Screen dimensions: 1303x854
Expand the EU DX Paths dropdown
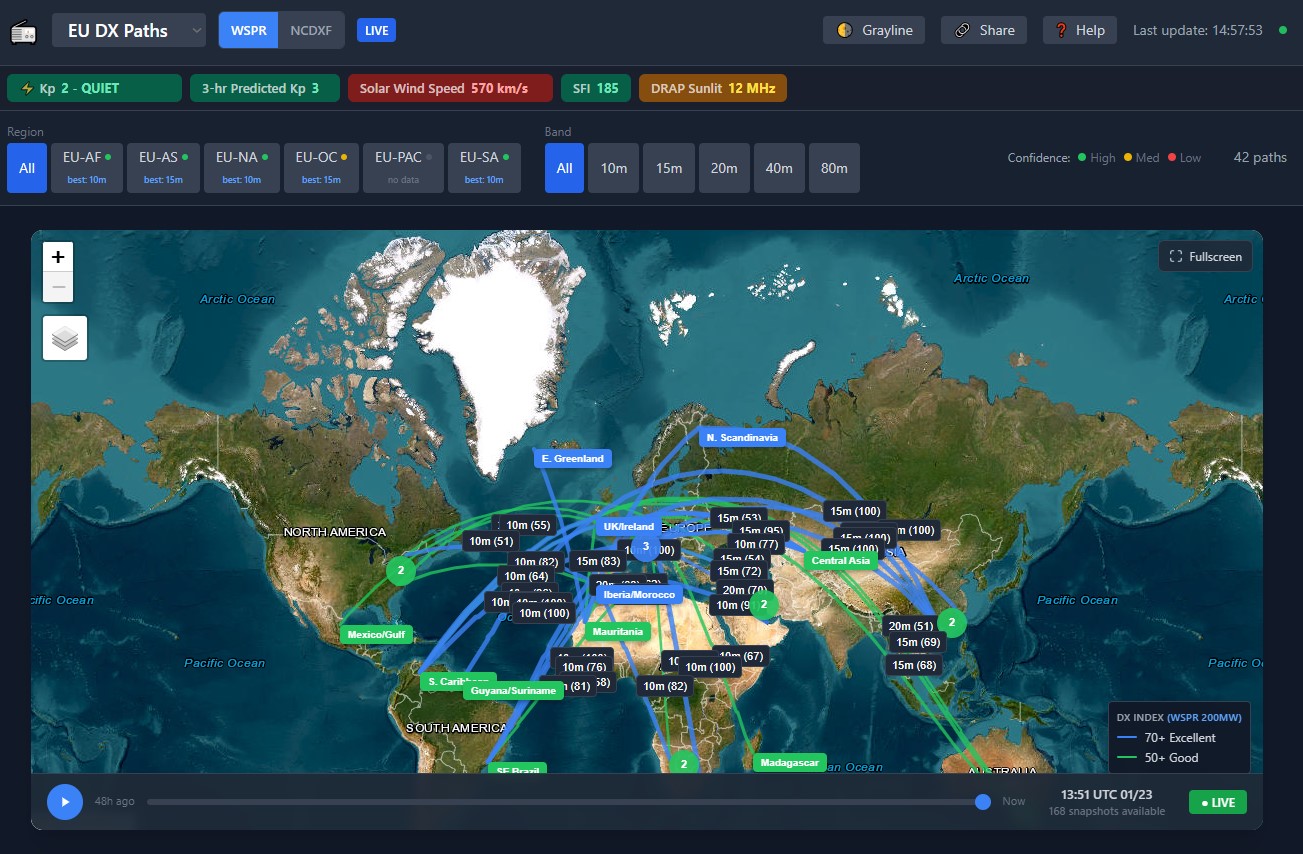129,30
